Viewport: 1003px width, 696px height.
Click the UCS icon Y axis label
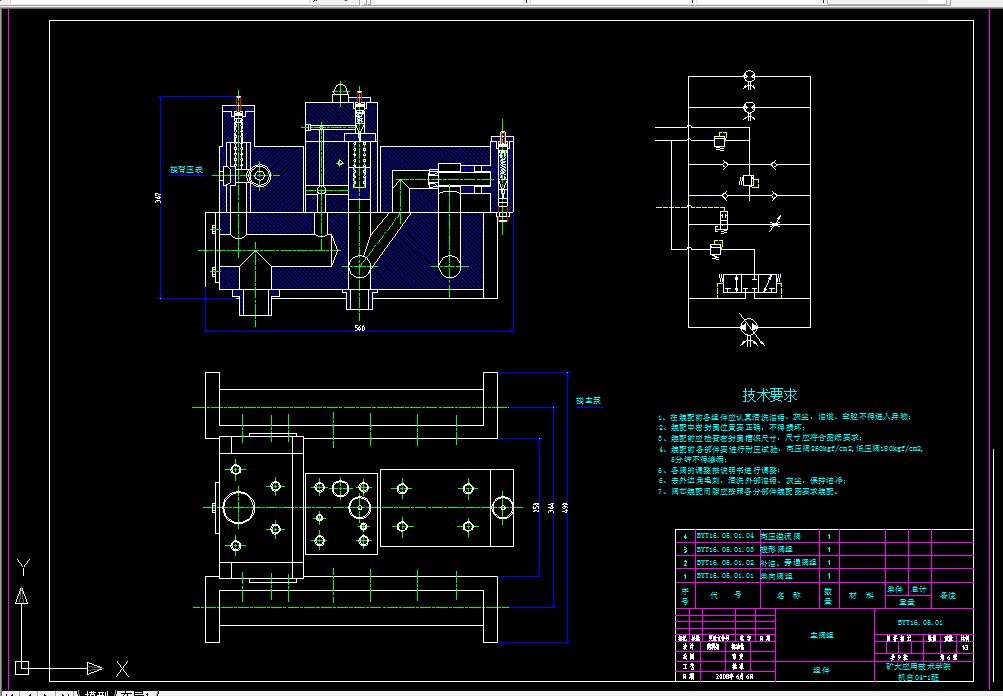pos(23,567)
